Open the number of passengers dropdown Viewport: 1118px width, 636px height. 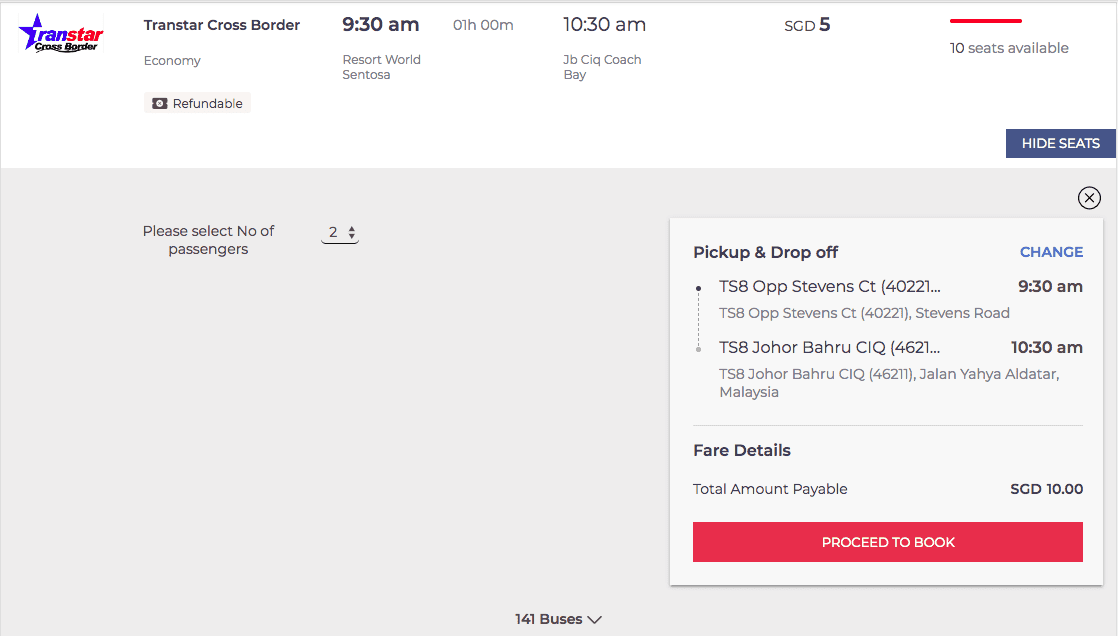point(340,232)
